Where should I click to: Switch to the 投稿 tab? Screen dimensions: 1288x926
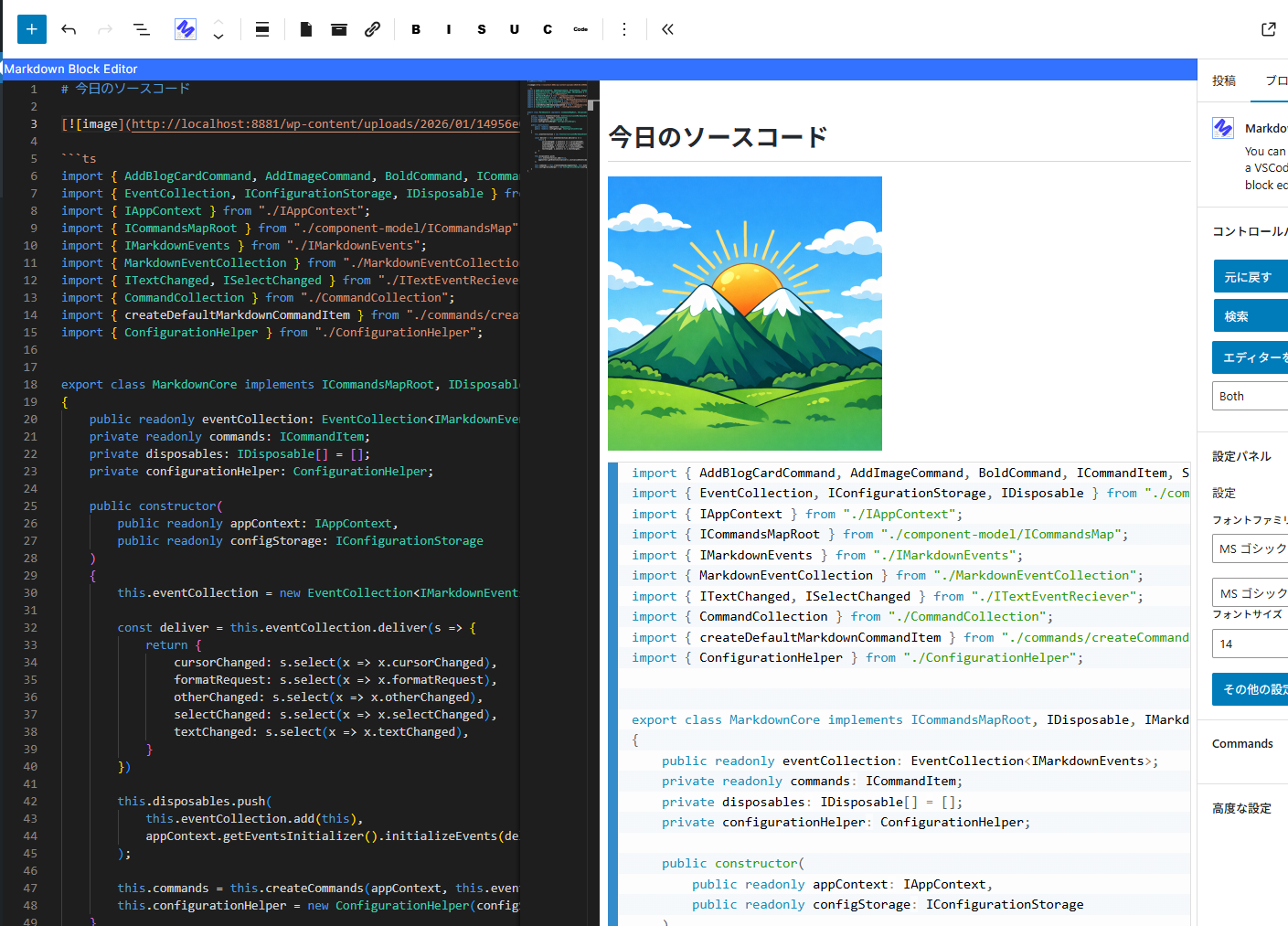1224,80
